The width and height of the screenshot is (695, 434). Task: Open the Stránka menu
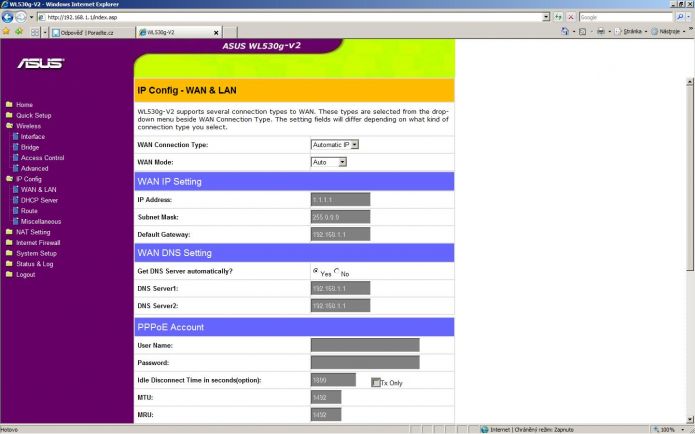pyautogui.click(x=632, y=32)
